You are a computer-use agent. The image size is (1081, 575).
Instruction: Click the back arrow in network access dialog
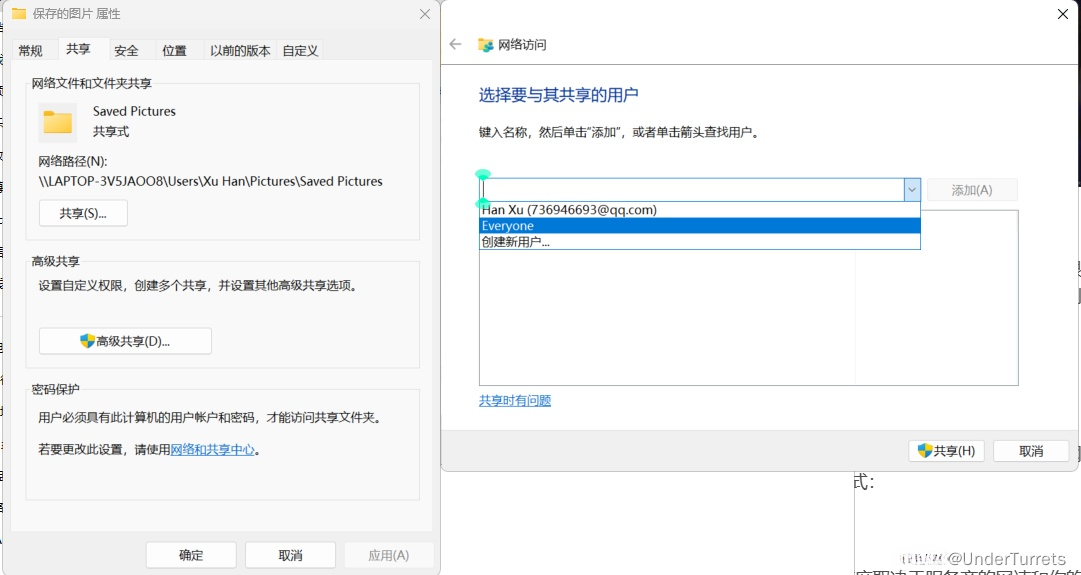pyautogui.click(x=456, y=45)
